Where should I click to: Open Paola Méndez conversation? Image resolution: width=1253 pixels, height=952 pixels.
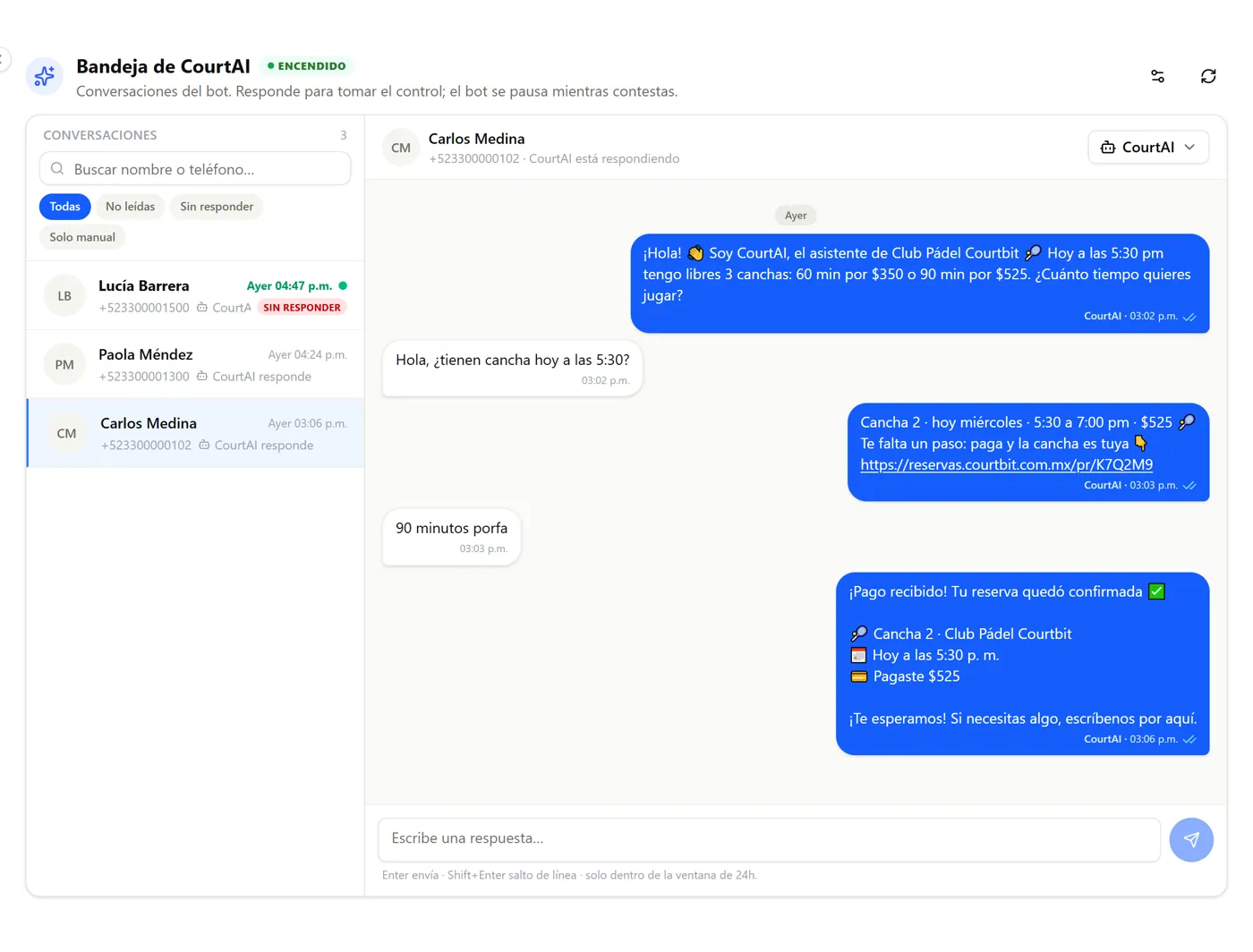[195, 365]
